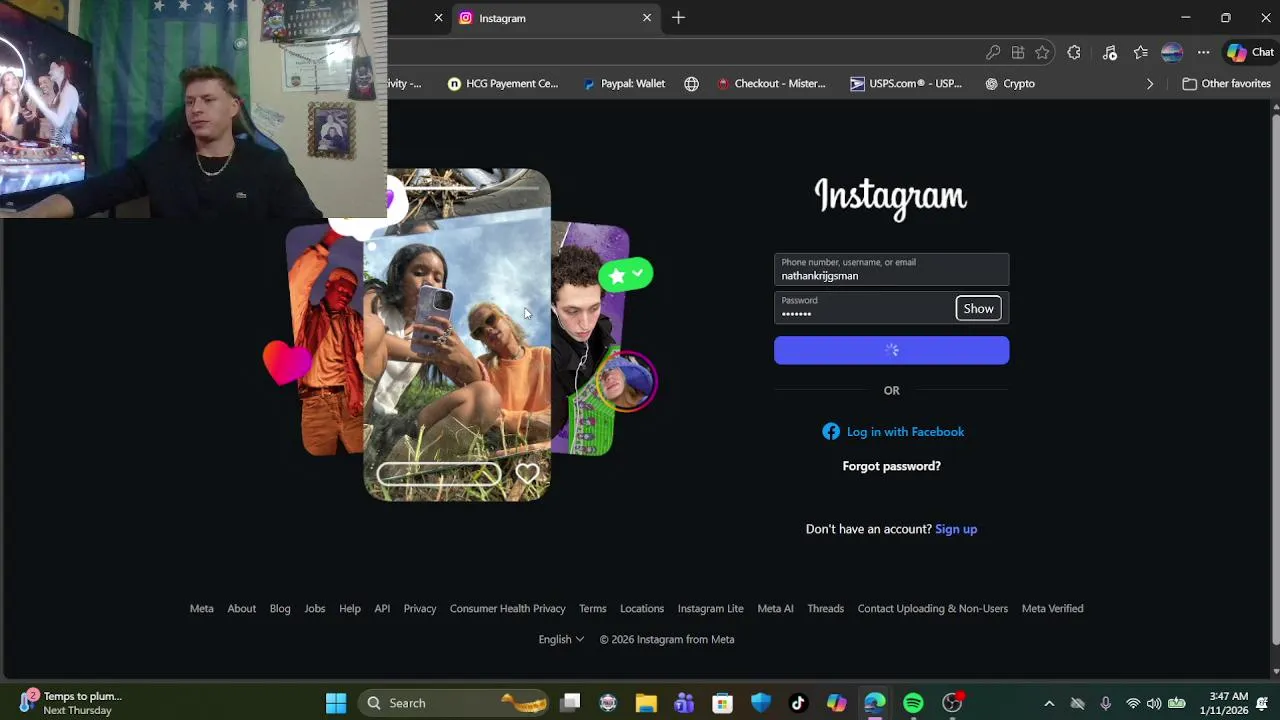Close the Instagram tab
Screen dimensions: 1280x720
point(647,18)
